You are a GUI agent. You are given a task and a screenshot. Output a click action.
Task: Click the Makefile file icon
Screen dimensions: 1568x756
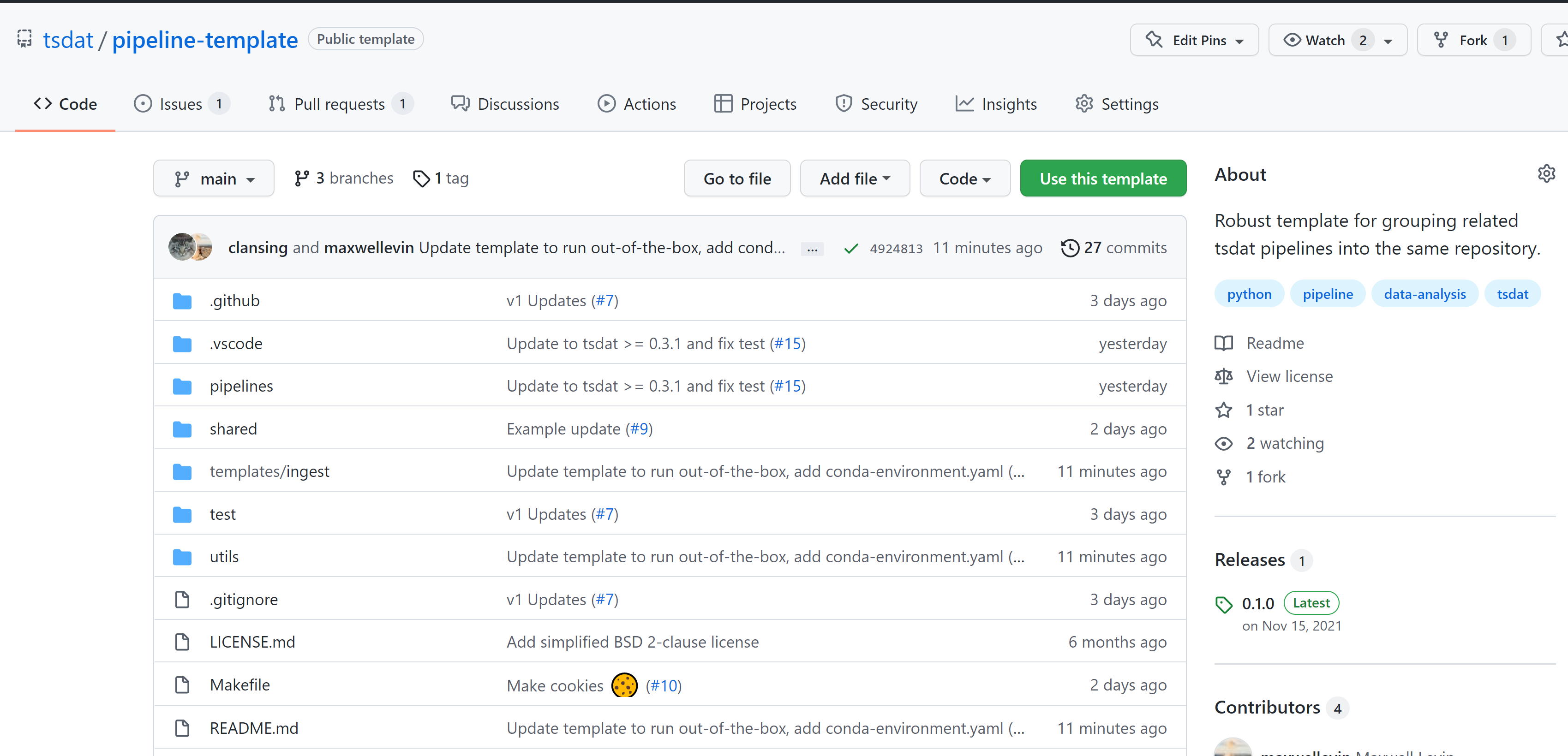pos(182,685)
